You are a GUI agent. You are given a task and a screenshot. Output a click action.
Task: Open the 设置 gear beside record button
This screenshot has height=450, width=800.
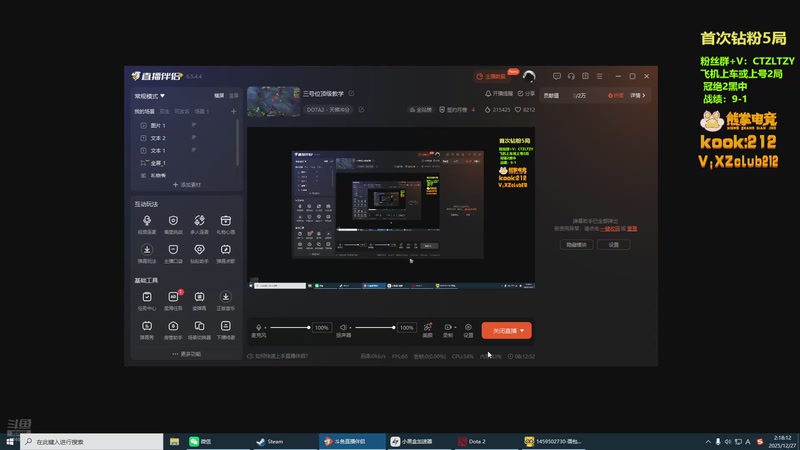[468, 330]
